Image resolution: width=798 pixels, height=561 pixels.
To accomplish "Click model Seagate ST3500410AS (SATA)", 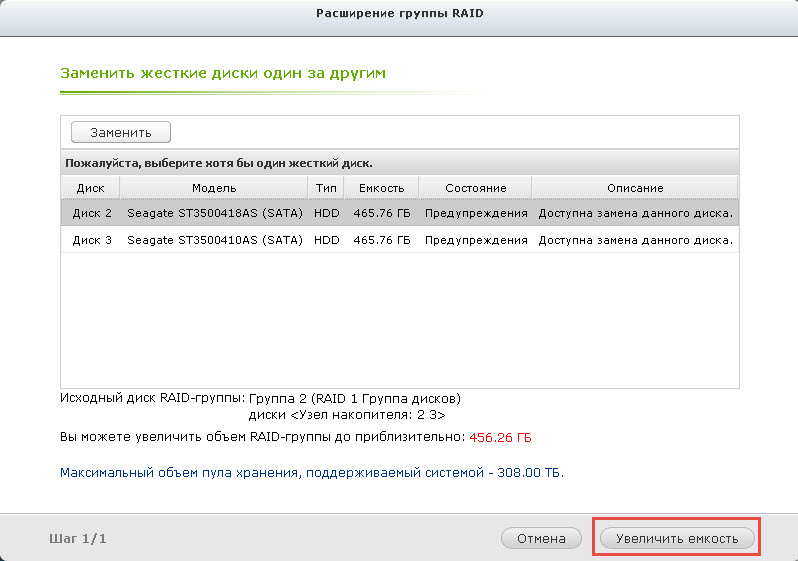I will click(x=215, y=240).
